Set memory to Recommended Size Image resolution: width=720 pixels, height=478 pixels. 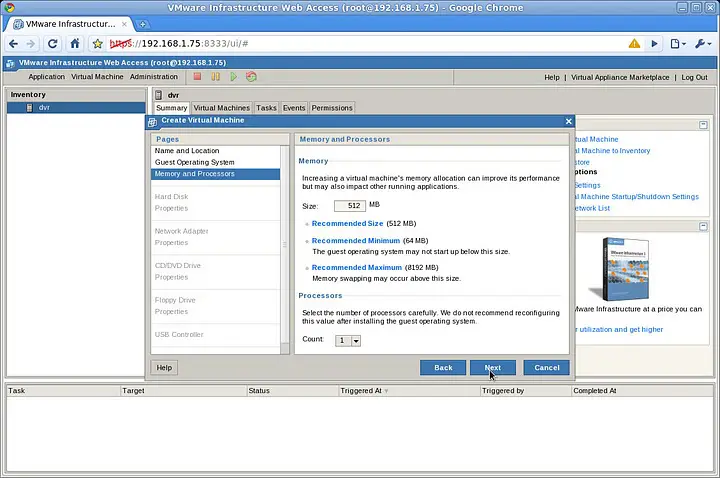(x=347, y=224)
